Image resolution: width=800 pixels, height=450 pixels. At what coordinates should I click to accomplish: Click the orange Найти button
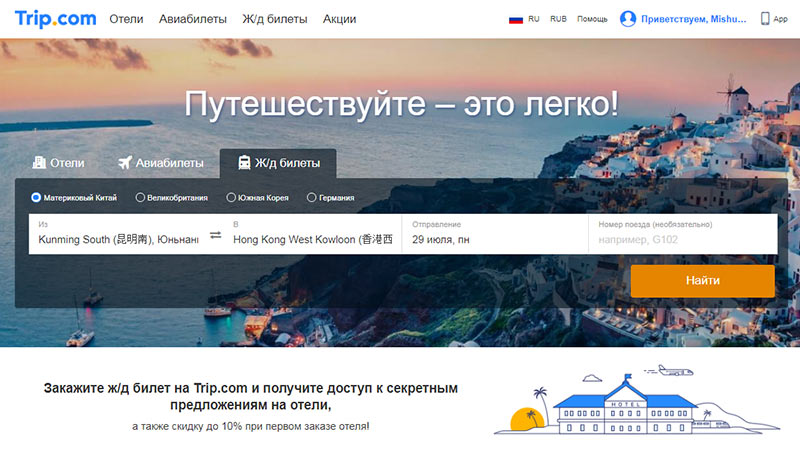[703, 281]
